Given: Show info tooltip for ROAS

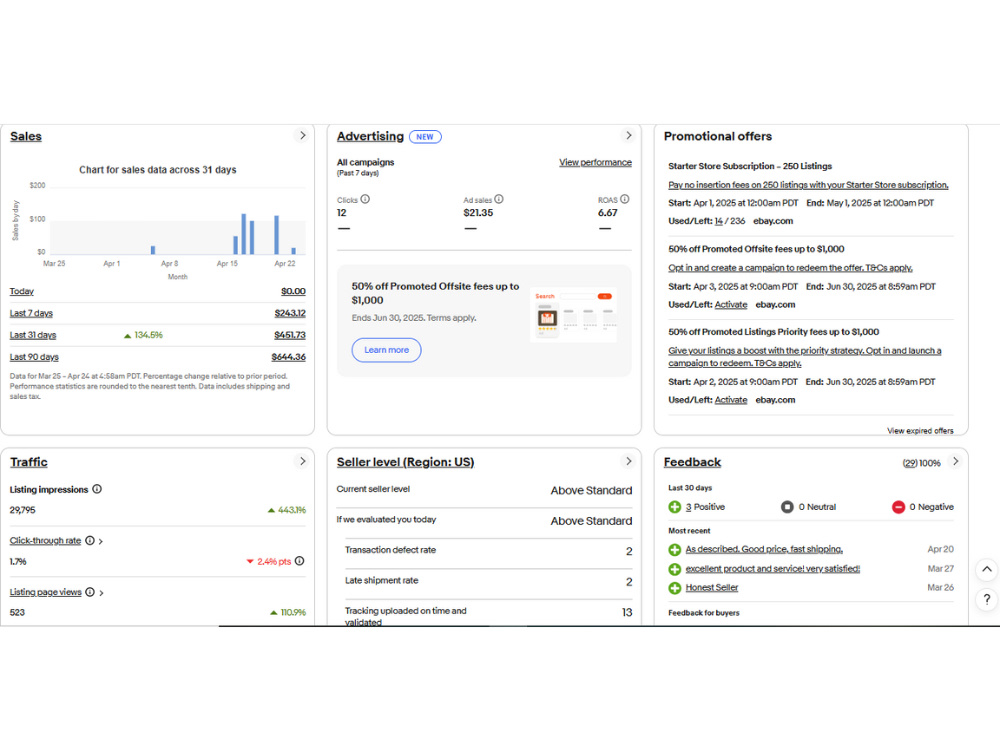Looking at the screenshot, I should click(x=624, y=199).
